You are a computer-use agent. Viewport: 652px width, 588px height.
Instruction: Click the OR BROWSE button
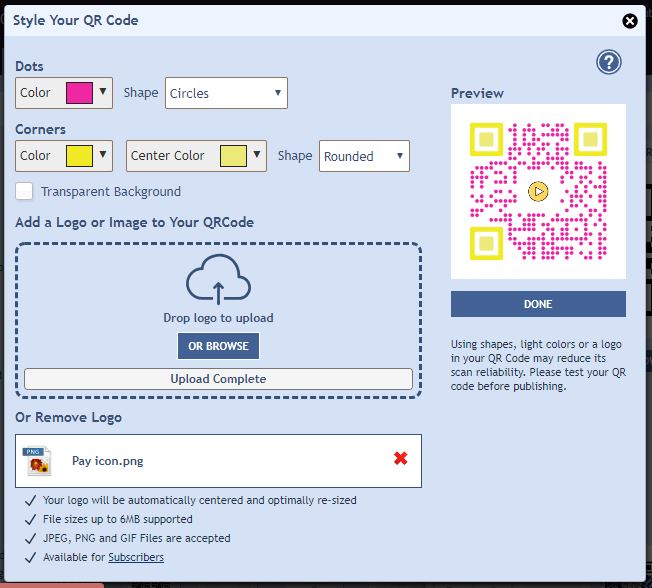click(x=218, y=346)
